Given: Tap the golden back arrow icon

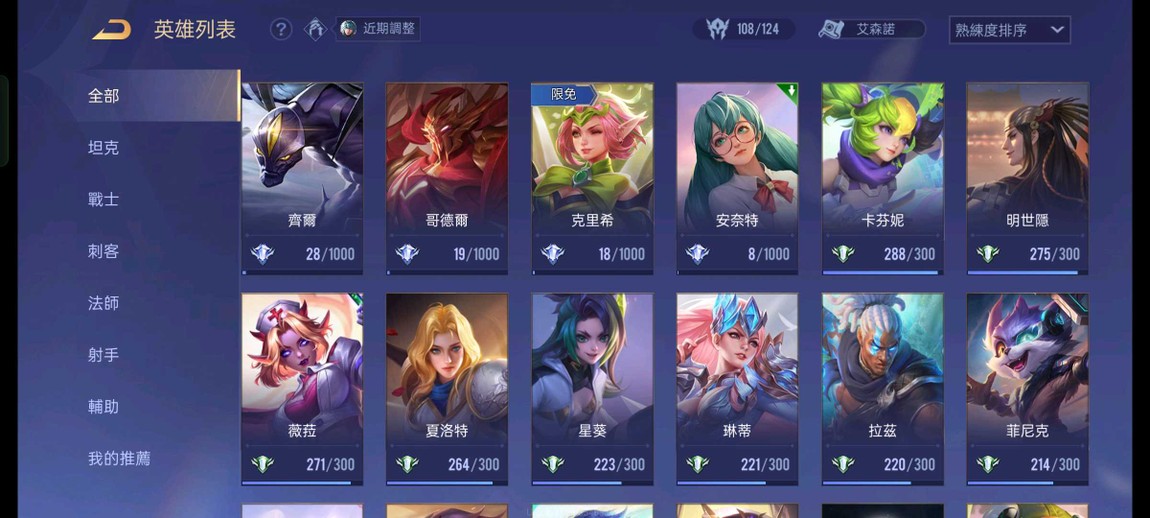Looking at the screenshot, I should pos(111,30).
